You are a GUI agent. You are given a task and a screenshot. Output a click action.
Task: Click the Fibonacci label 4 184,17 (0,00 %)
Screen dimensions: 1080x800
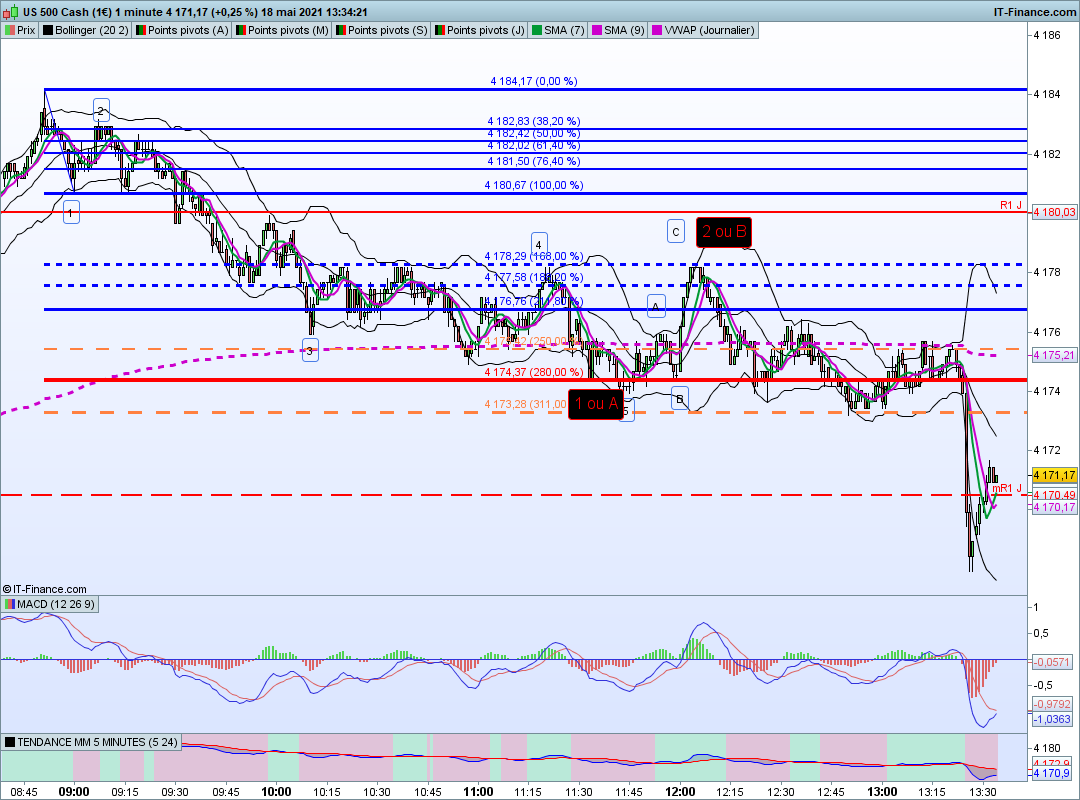click(x=534, y=81)
